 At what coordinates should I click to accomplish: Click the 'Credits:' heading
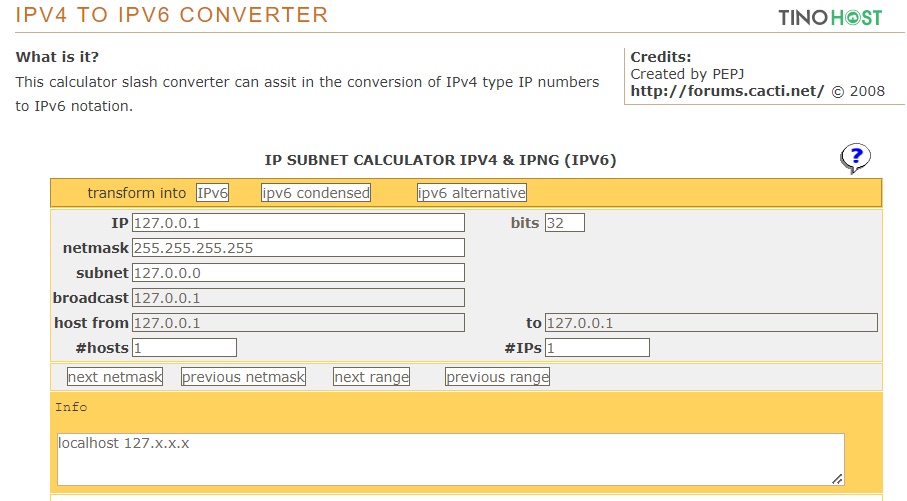[x=661, y=57]
